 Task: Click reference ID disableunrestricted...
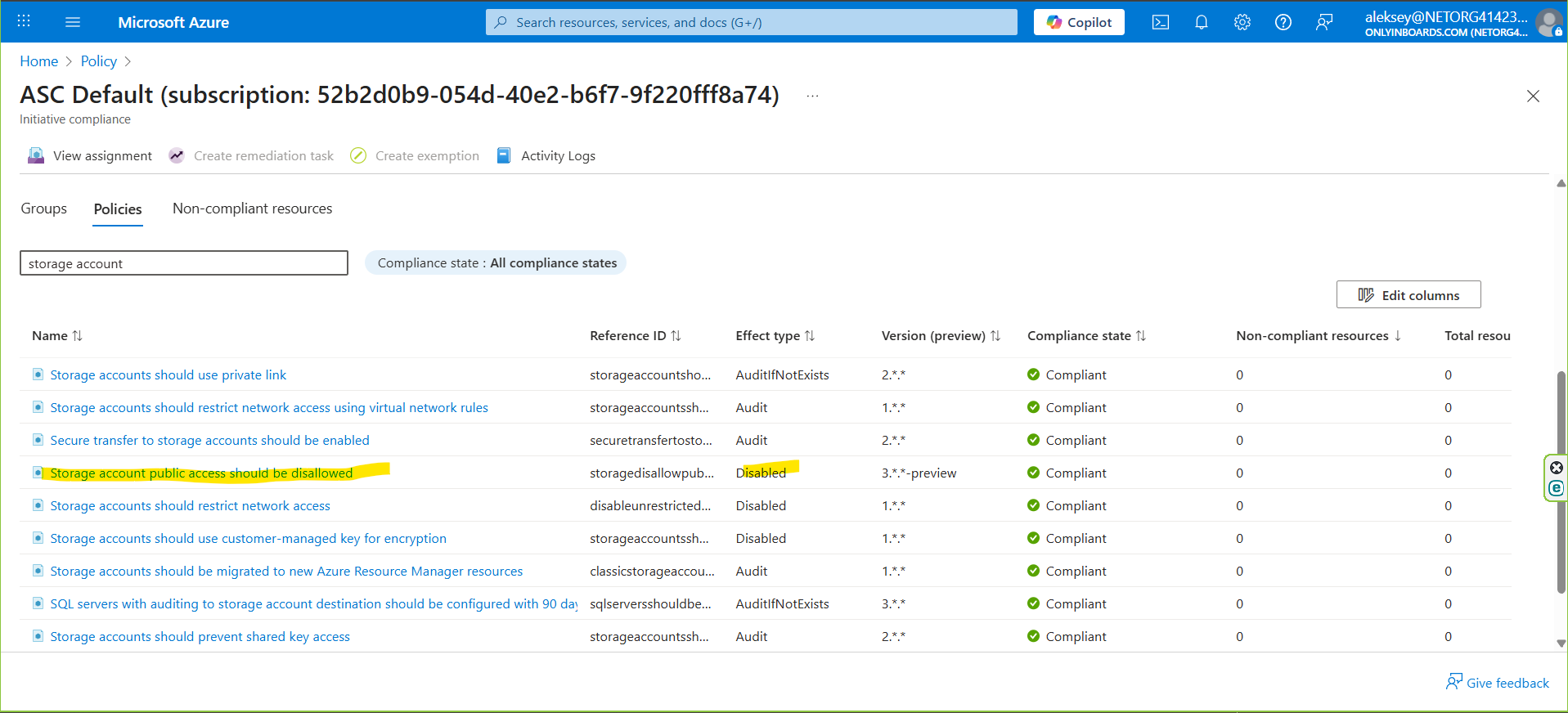[x=650, y=505]
